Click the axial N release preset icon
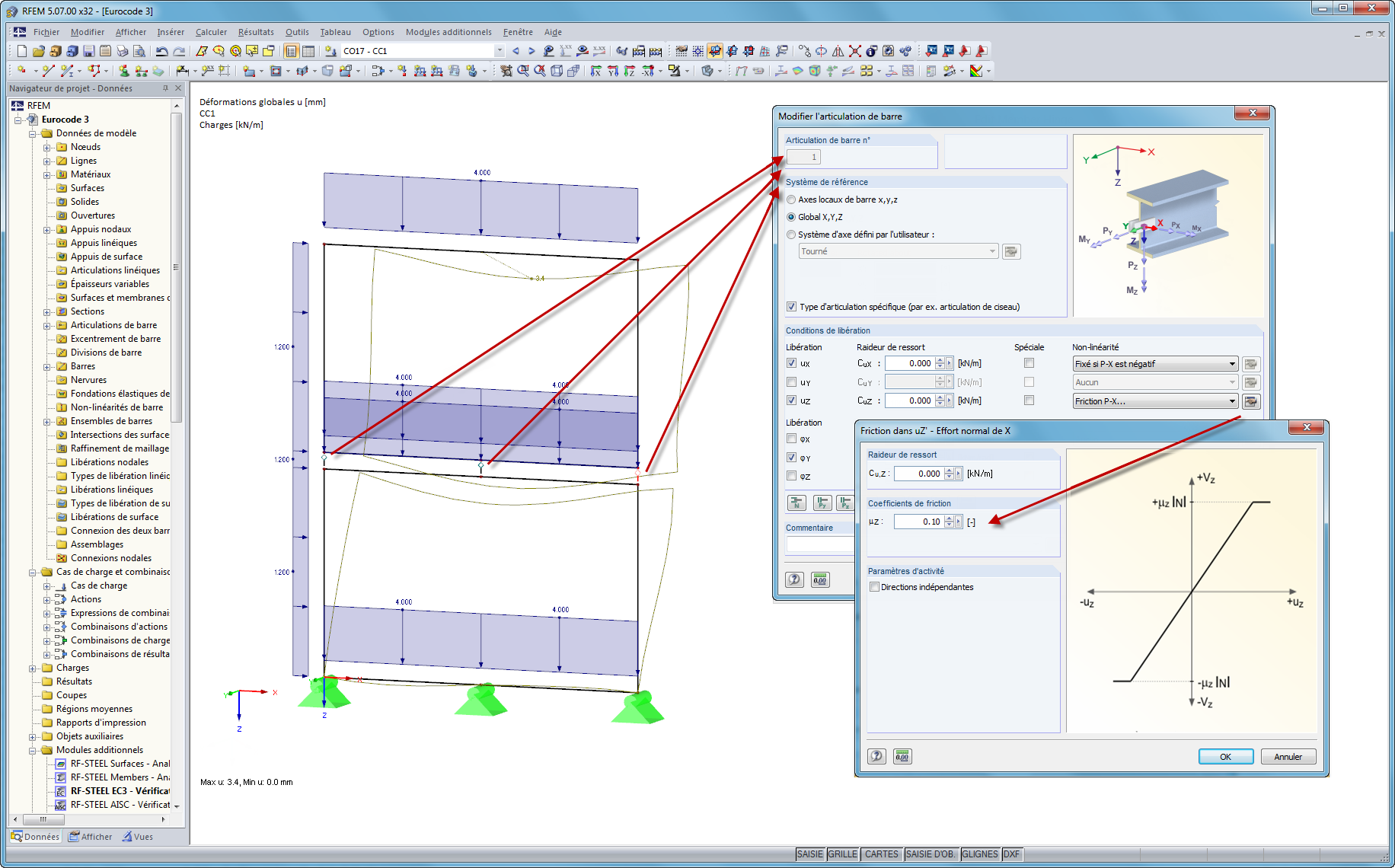 [x=796, y=503]
